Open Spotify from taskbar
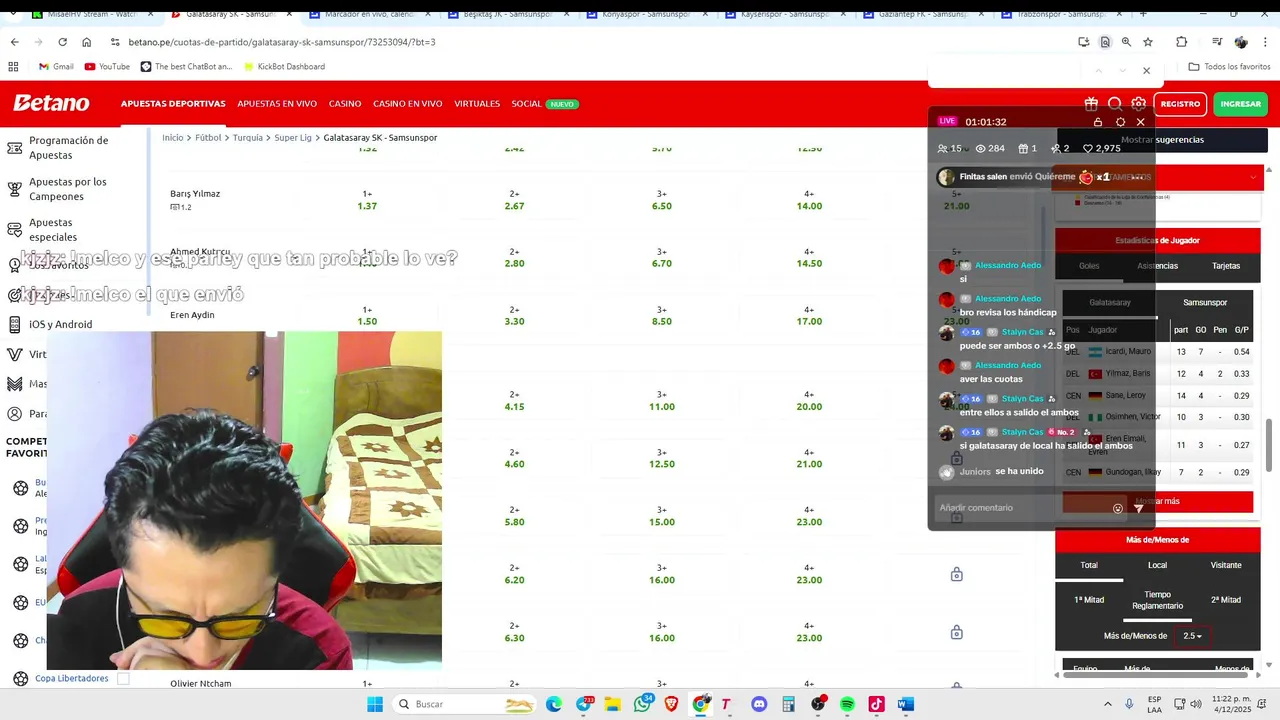Viewport: 1280px width, 720px height. tap(847, 704)
